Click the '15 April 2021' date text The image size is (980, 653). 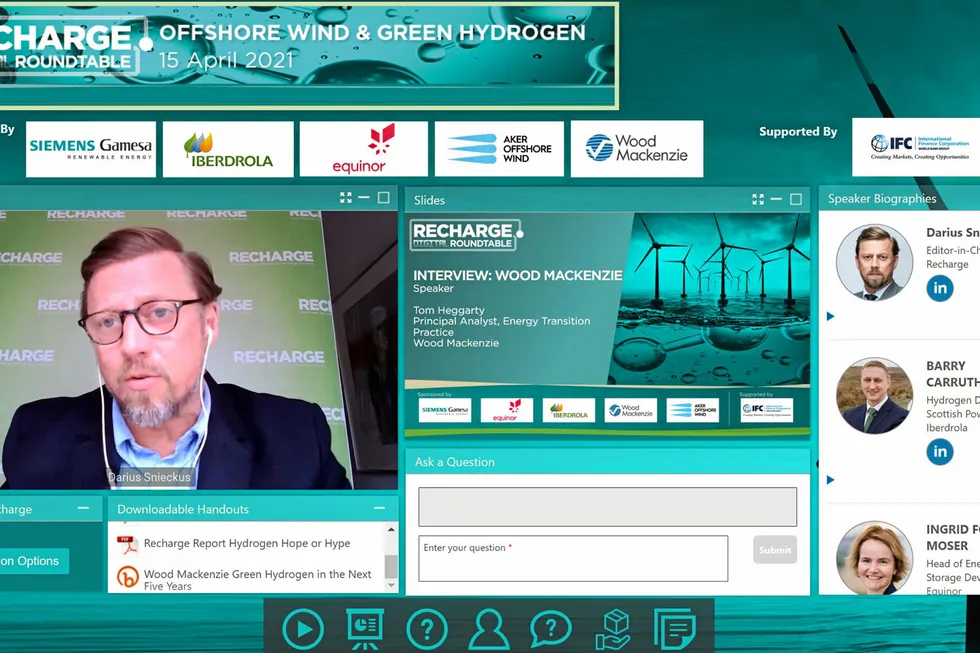pos(226,60)
